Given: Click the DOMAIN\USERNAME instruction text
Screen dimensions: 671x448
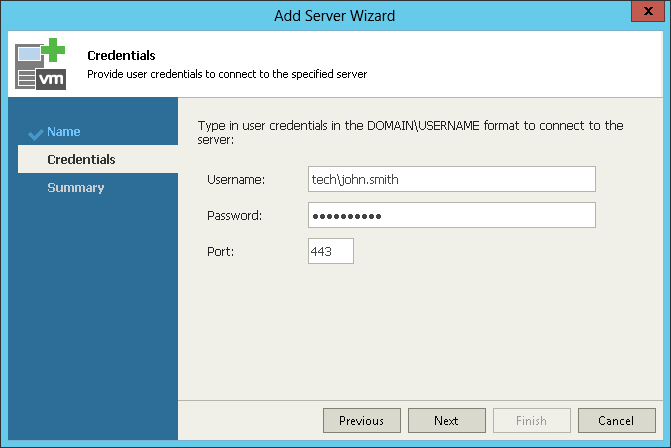Looking at the screenshot, I should coord(410,132).
